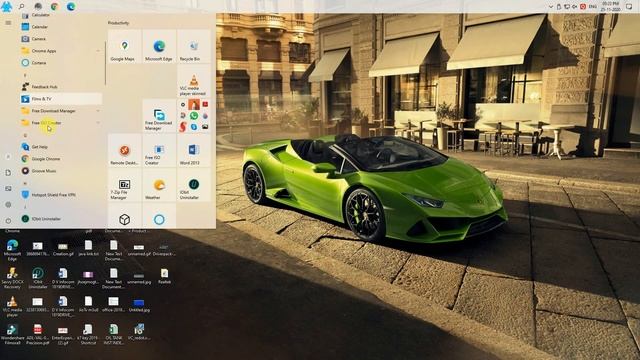Open IObit Uninstaller in the app list
The width and height of the screenshot is (640, 360).
click(x=61, y=219)
